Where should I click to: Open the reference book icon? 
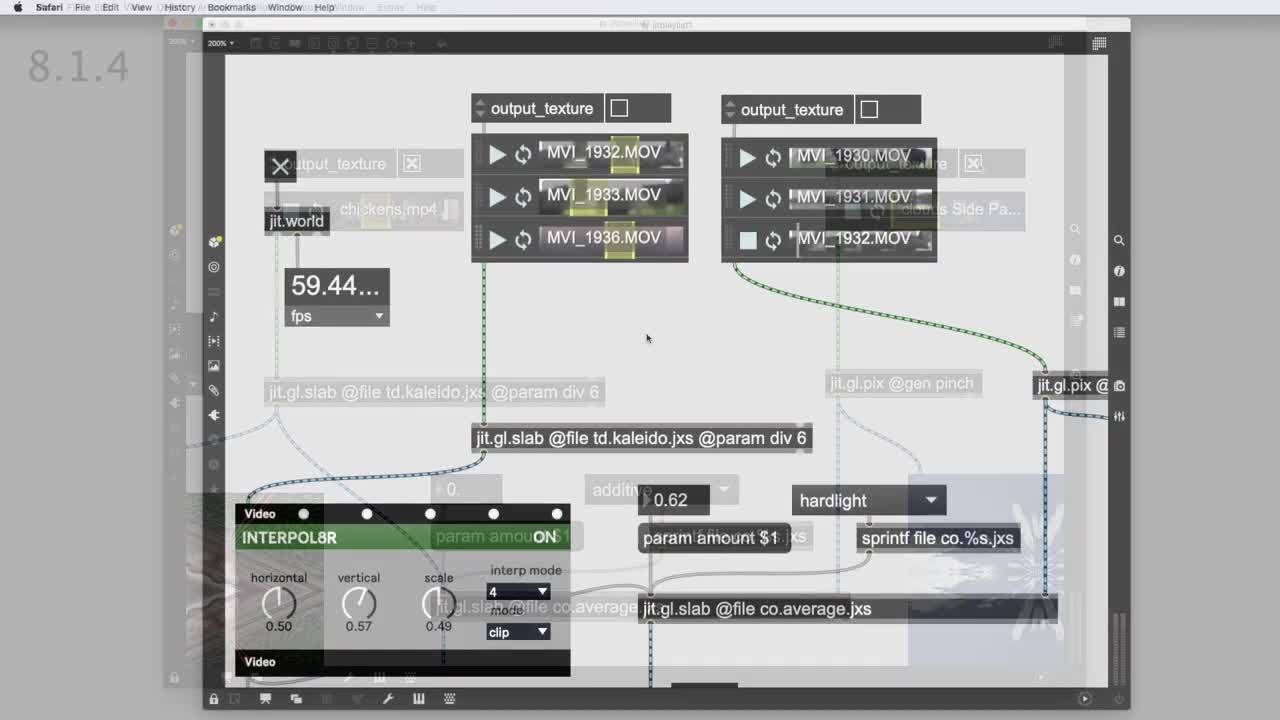(x=1119, y=301)
